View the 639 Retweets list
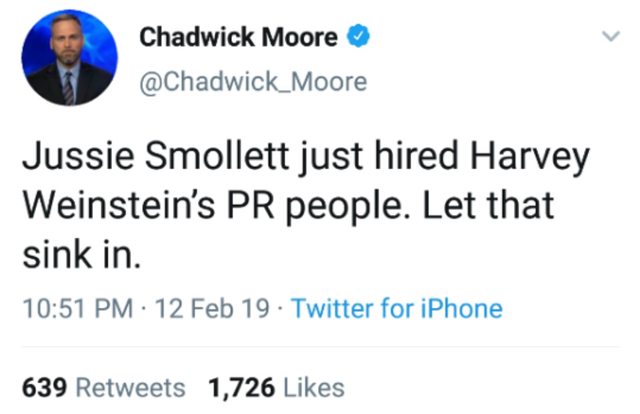This screenshot has height=414, width=640. pyautogui.click(x=103, y=386)
